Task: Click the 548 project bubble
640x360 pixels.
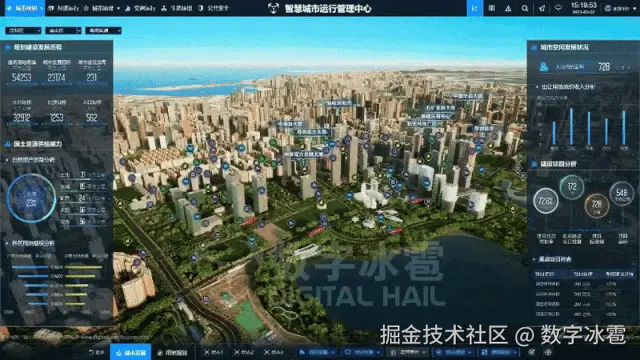Action: coord(622,193)
